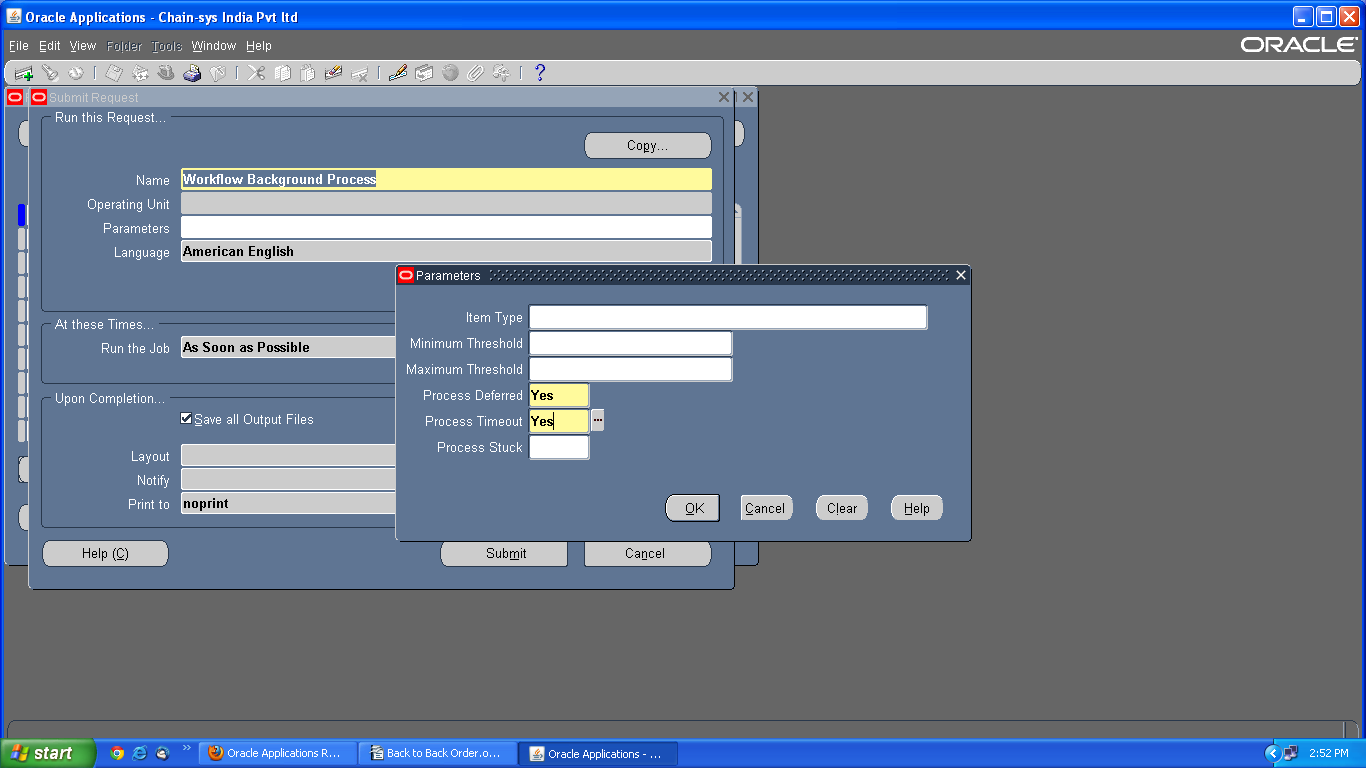Switch to Back to Back Order taskbar window
The height and width of the screenshot is (768, 1366).
[x=438, y=753]
